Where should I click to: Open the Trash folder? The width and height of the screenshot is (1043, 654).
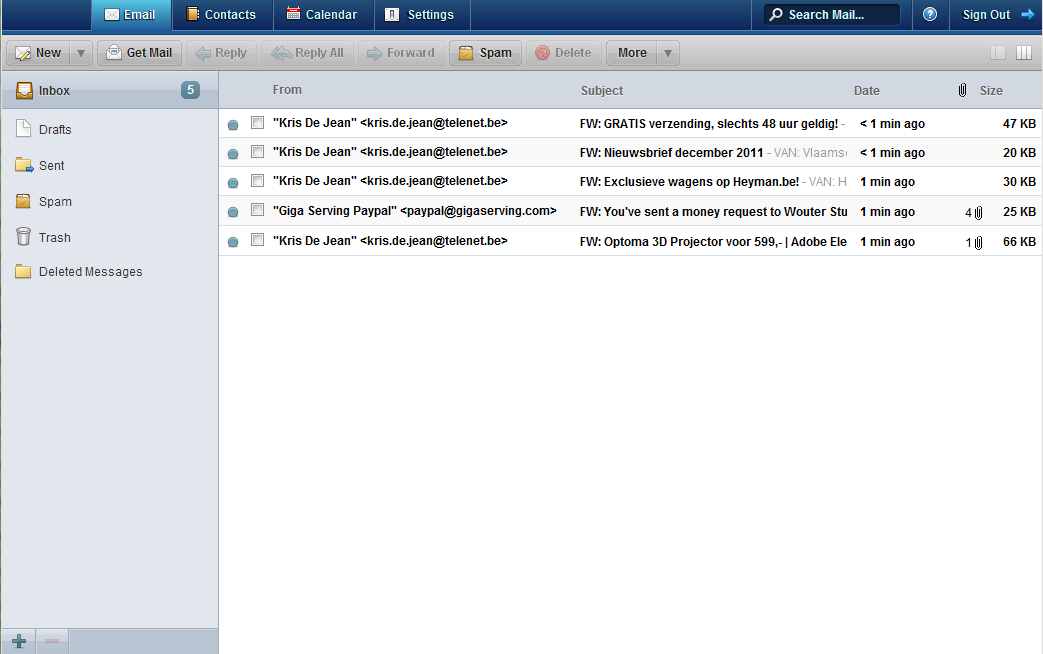[x=54, y=237]
